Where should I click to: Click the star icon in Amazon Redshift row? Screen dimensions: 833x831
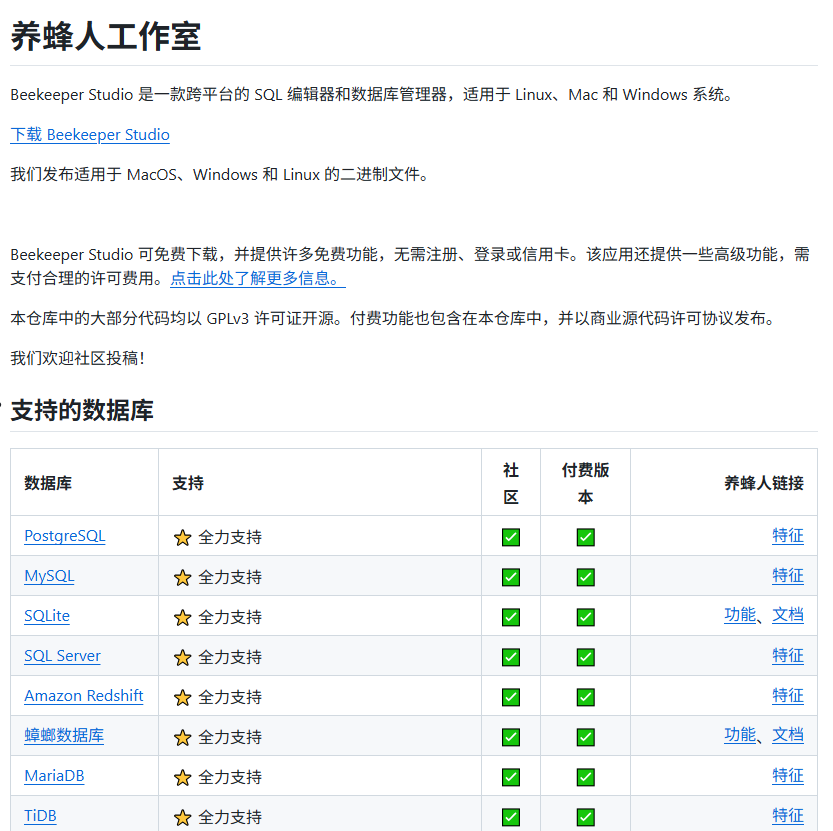tap(182, 698)
